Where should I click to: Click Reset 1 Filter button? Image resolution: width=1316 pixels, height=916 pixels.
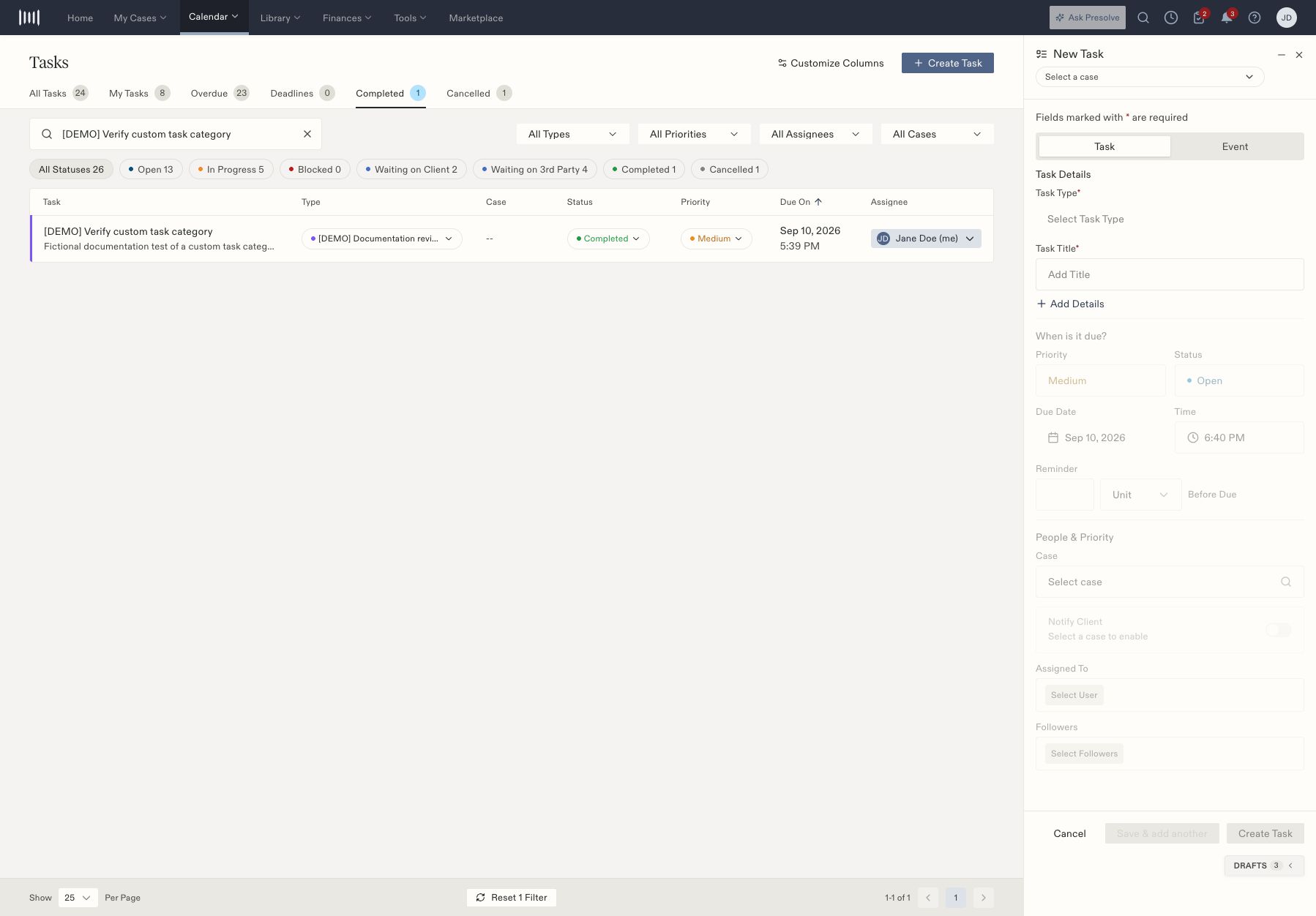coord(512,898)
